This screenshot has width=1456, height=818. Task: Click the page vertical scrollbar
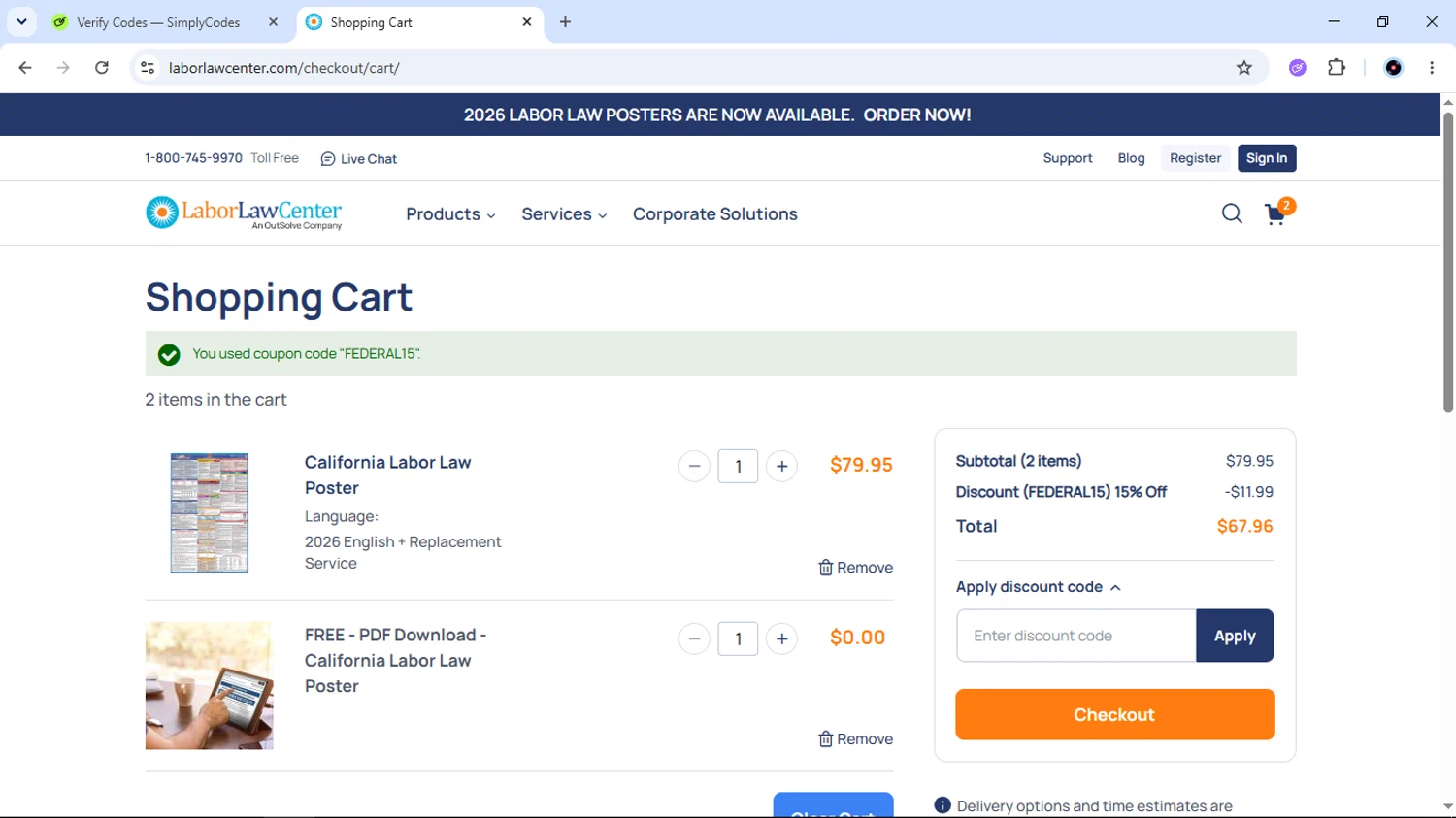1447,262
